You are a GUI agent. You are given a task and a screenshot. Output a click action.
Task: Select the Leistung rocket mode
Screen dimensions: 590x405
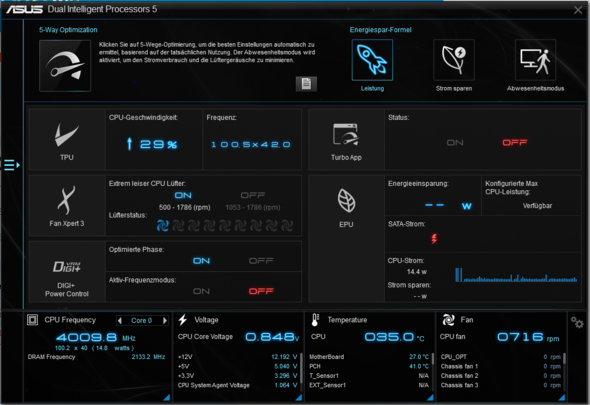[x=372, y=60]
